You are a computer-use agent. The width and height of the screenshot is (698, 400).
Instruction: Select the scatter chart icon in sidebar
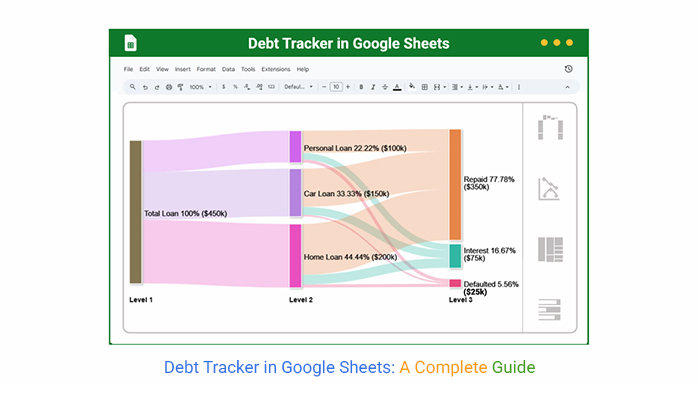(550, 188)
